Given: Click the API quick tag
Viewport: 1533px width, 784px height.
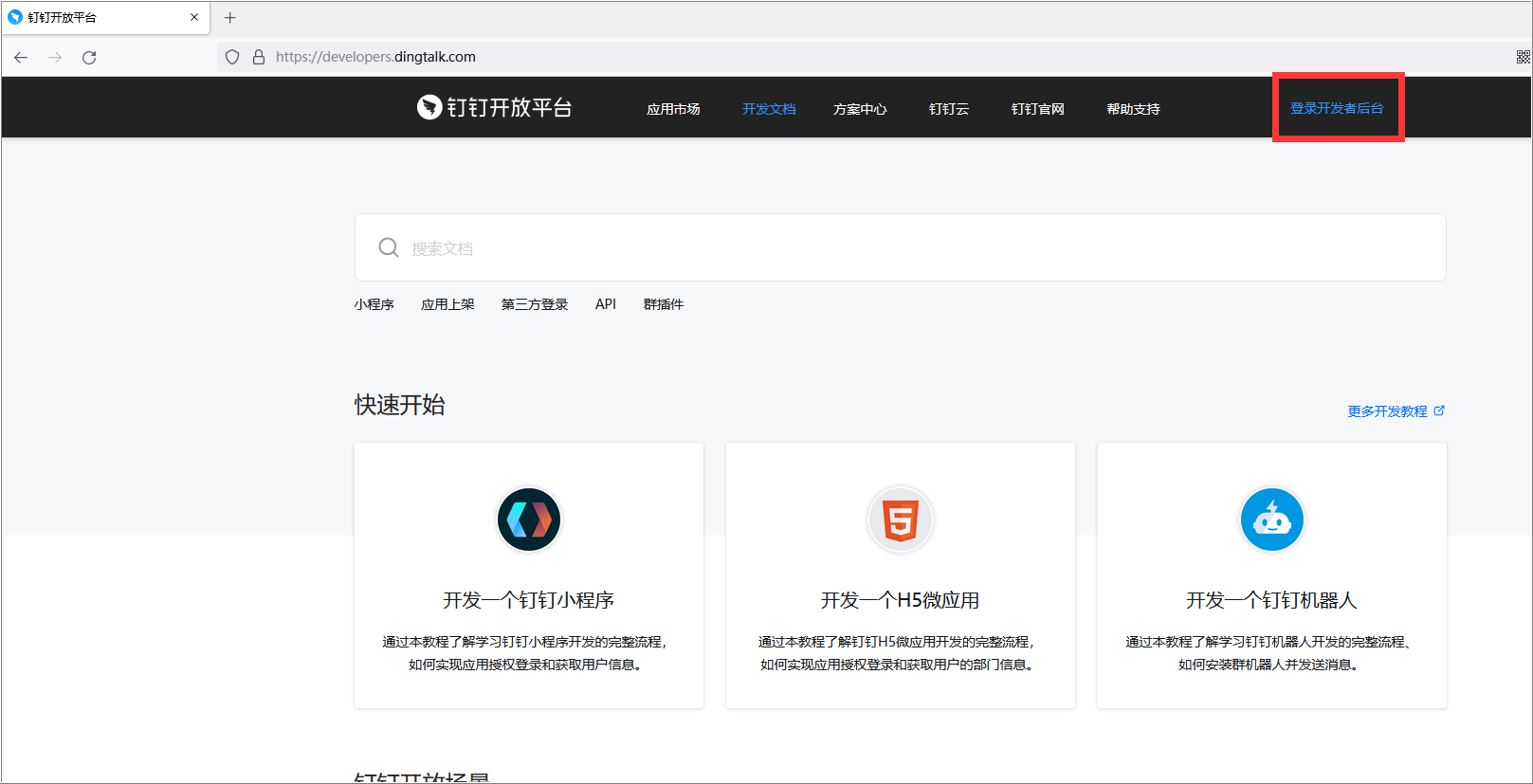Looking at the screenshot, I should click(606, 304).
